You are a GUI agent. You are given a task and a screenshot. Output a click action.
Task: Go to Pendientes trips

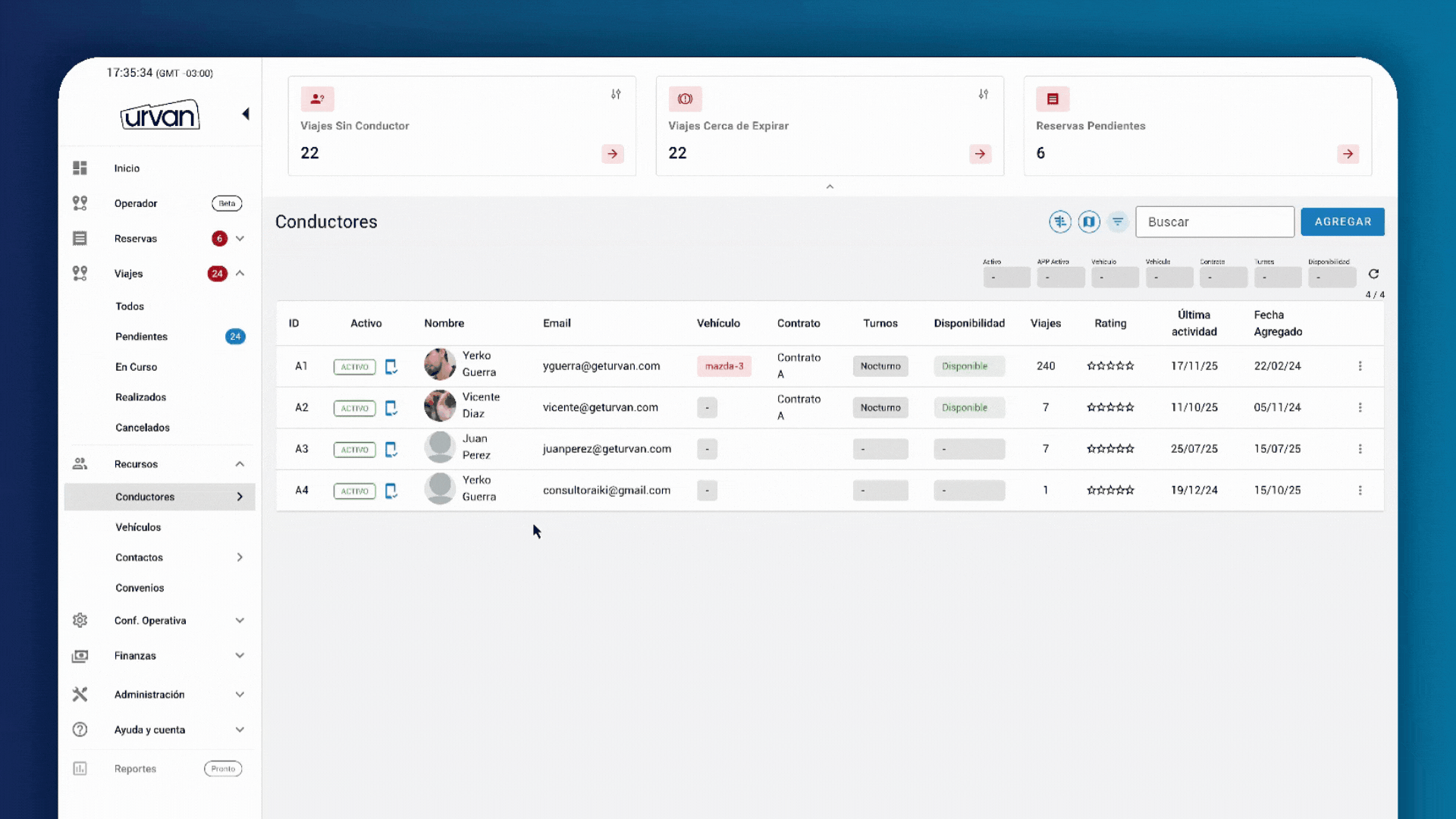tap(141, 337)
